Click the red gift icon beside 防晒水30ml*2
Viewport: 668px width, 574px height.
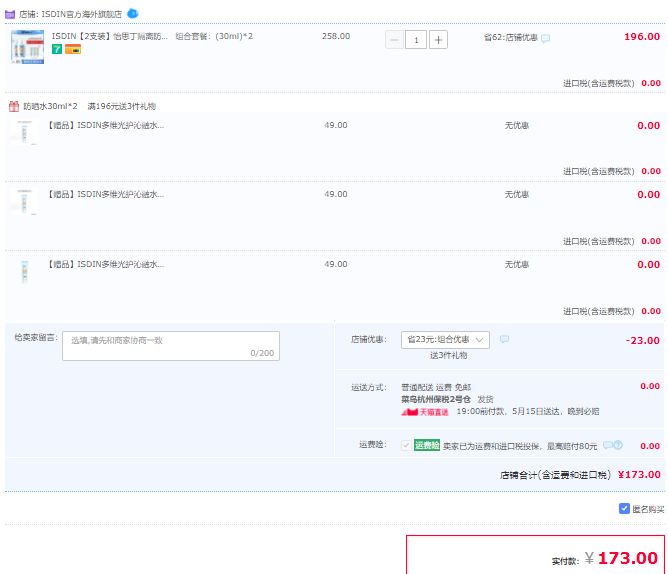click(14, 106)
